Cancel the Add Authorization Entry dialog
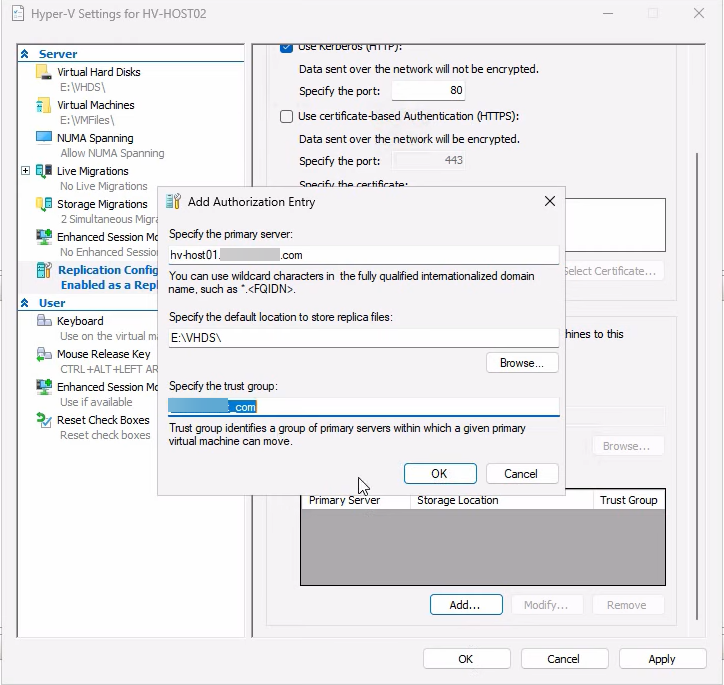 (x=522, y=474)
